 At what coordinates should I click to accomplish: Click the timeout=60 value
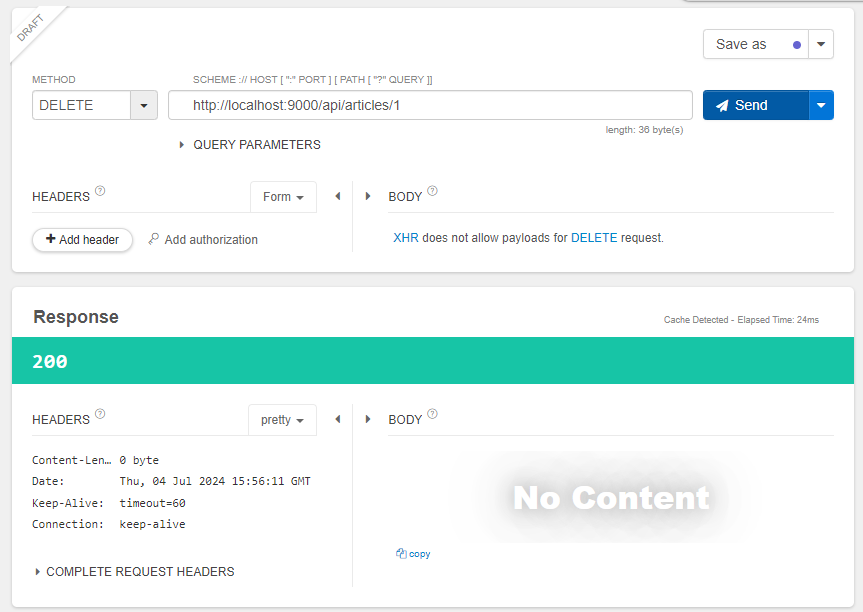point(152,503)
